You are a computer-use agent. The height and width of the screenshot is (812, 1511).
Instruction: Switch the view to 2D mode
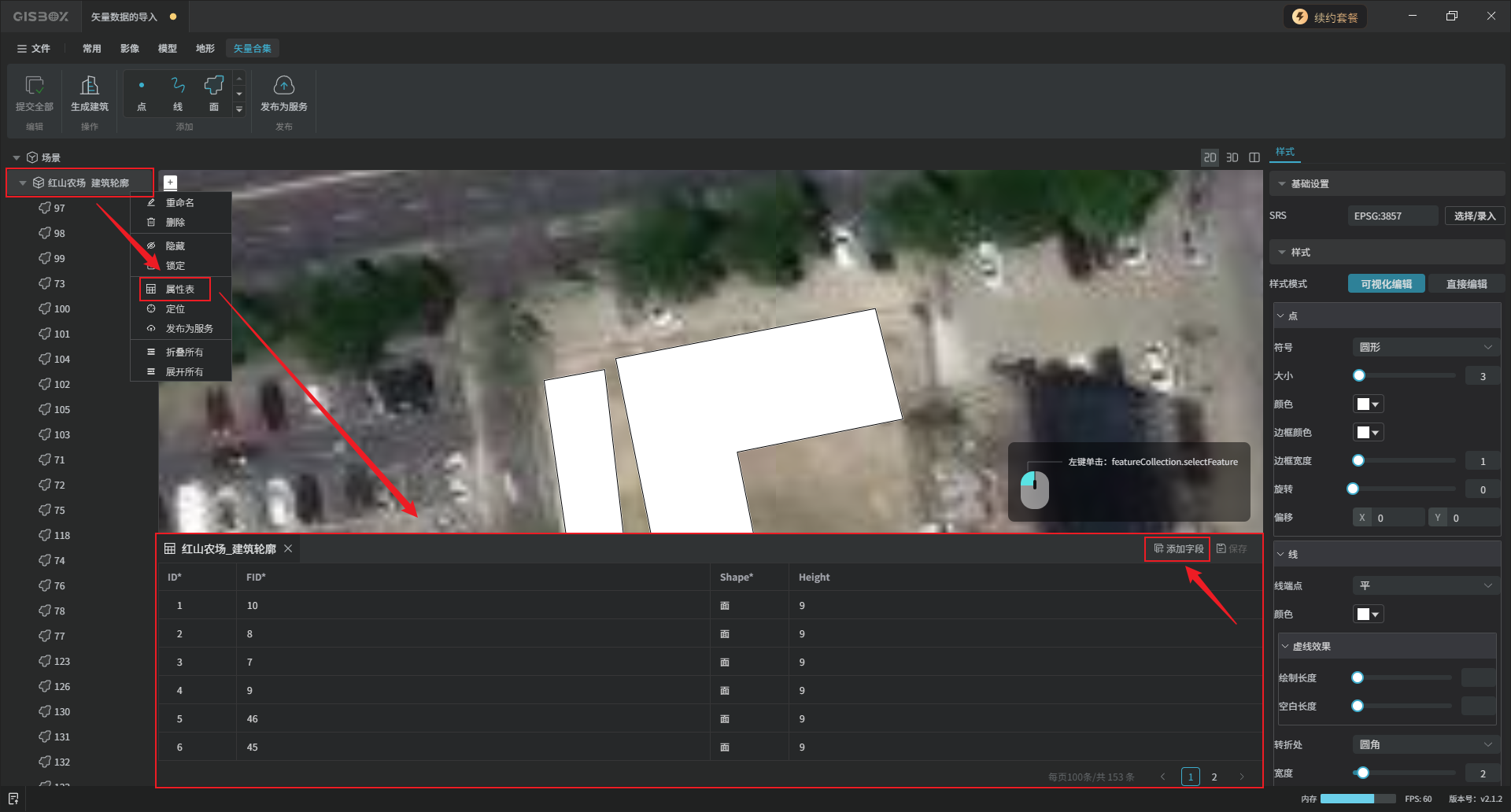[1210, 157]
